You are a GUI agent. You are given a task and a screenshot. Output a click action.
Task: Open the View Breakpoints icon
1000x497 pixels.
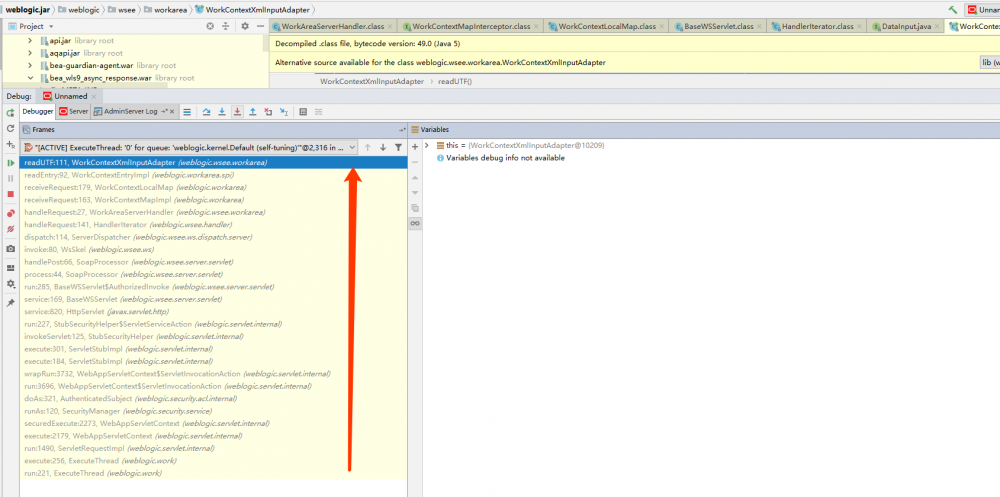tap(10, 214)
